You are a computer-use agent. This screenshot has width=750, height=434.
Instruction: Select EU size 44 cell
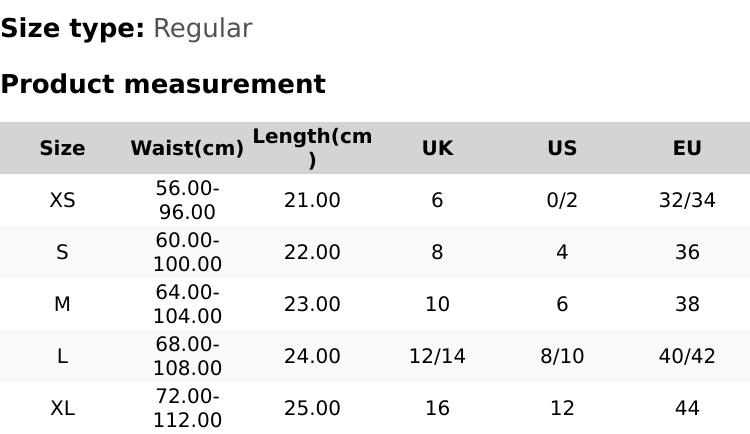687,408
